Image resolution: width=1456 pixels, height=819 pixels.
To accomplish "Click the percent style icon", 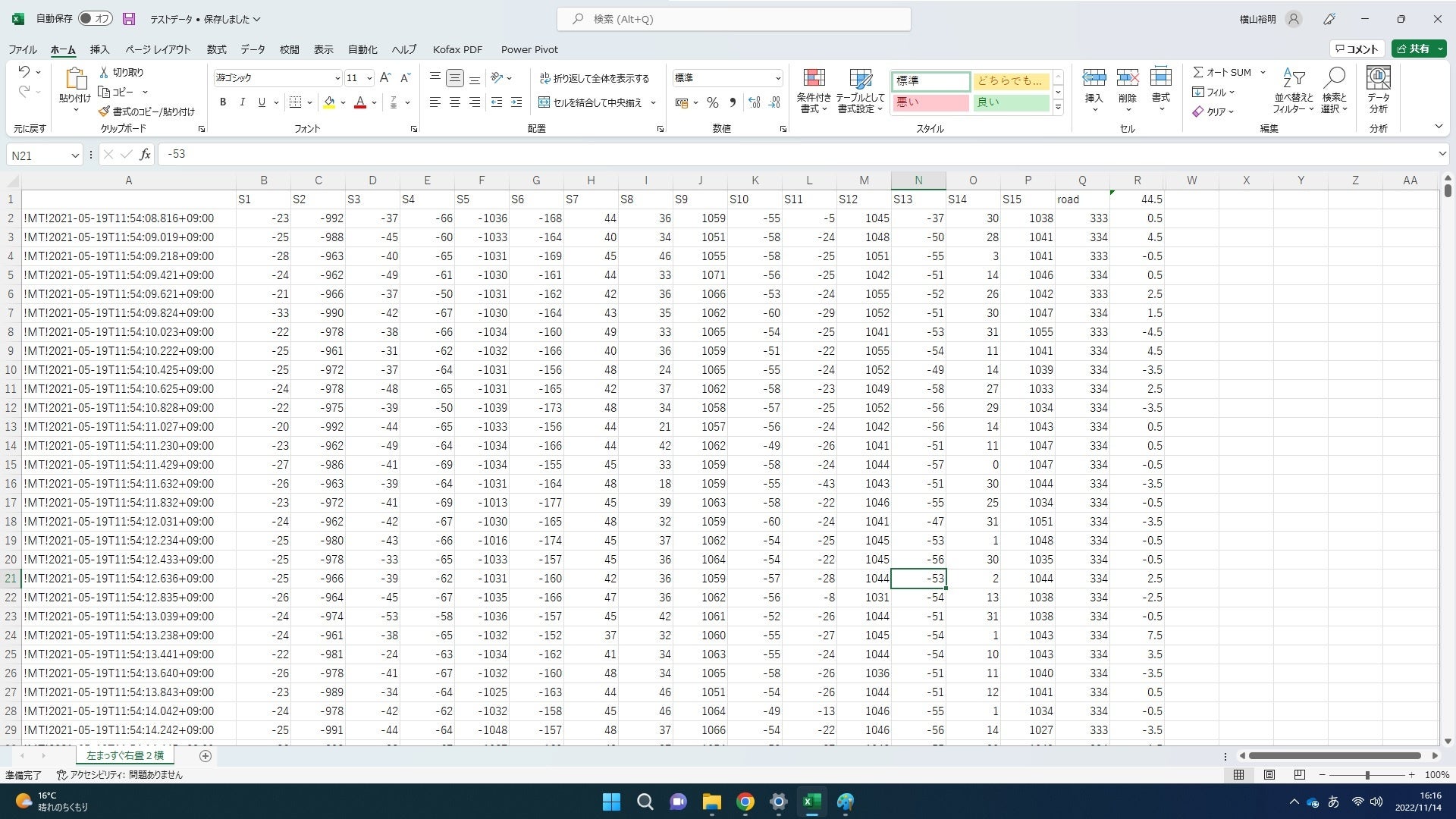I will [712, 102].
